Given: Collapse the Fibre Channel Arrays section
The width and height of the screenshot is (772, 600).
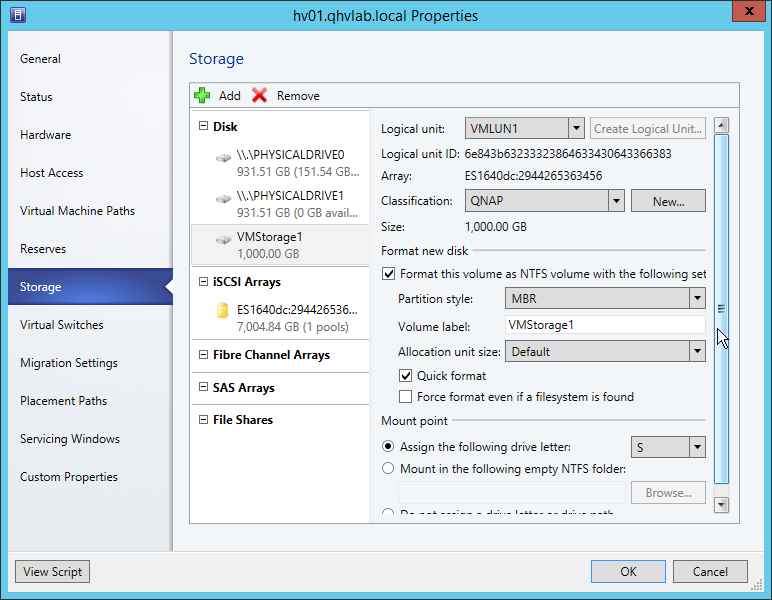Looking at the screenshot, I should coord(203,355).
